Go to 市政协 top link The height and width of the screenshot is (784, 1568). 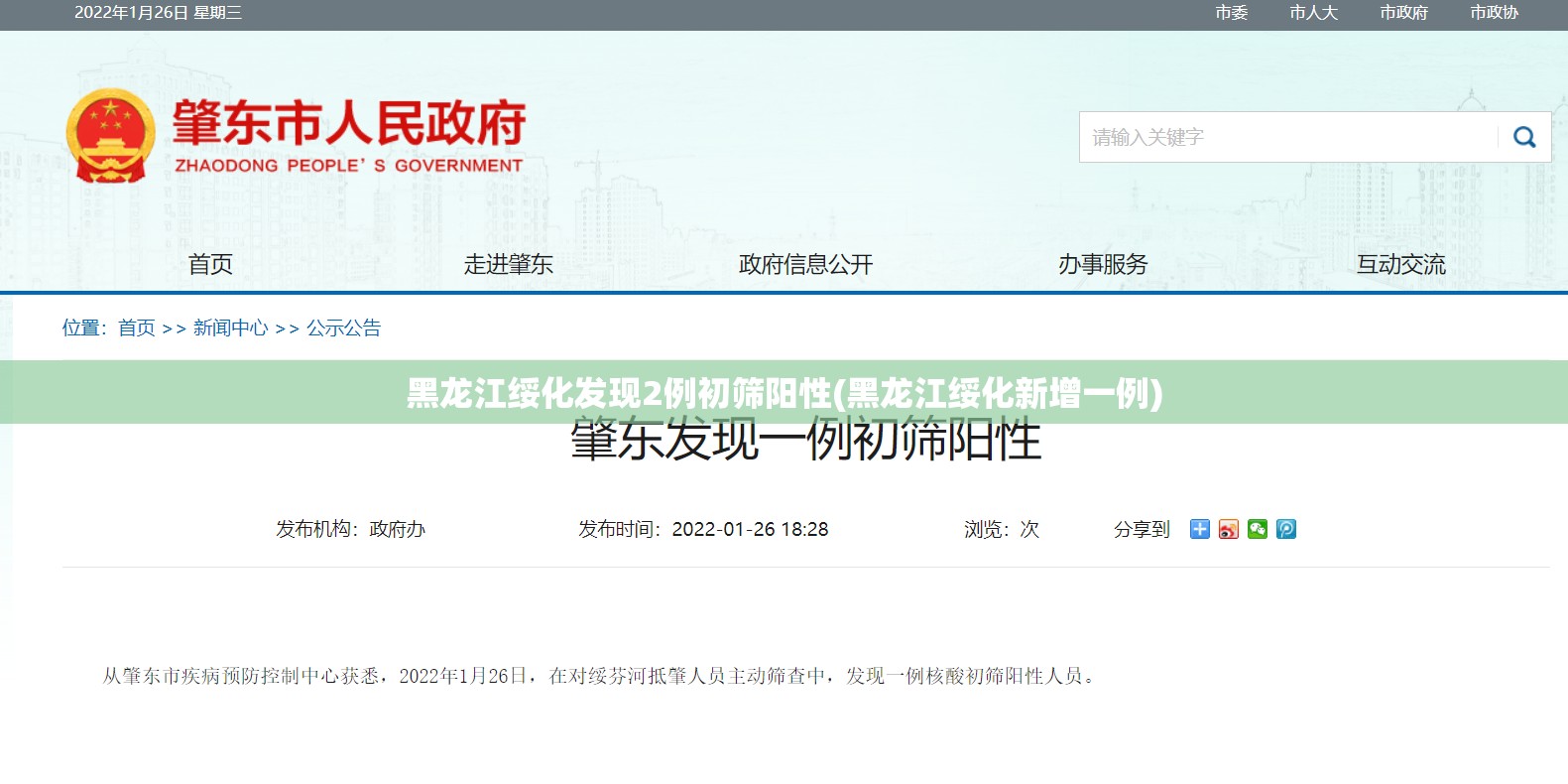tap(1494, 13)
